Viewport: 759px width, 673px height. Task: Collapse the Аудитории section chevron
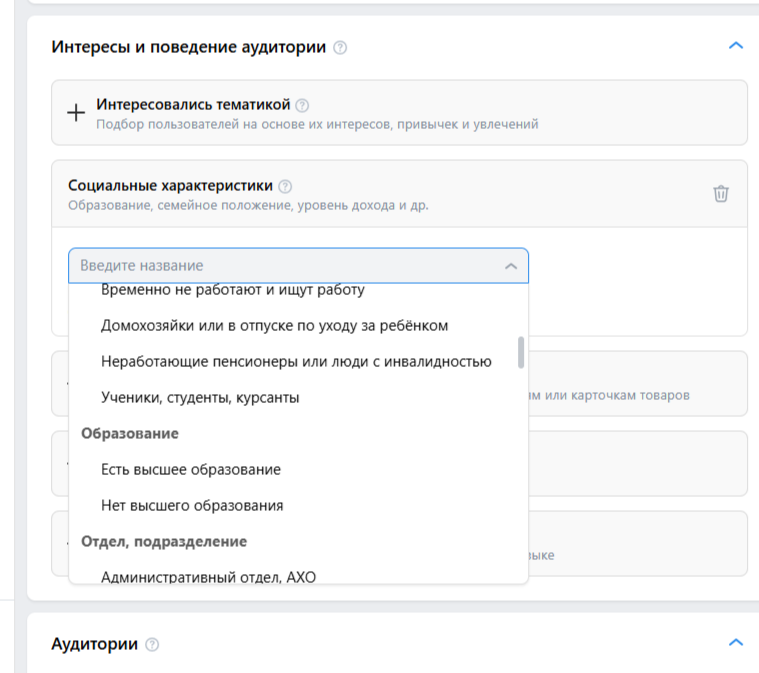click(736, 643)
